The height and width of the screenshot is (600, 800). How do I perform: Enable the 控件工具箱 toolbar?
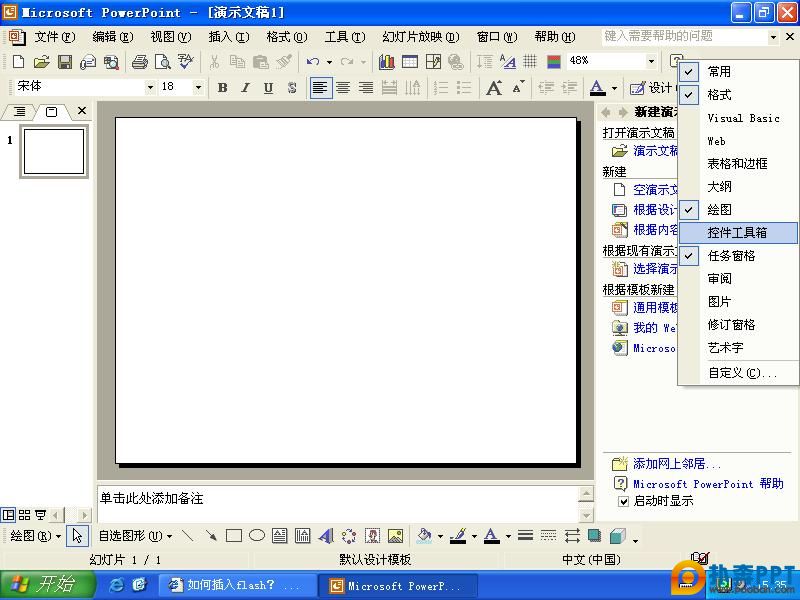[x=738, y=233]
